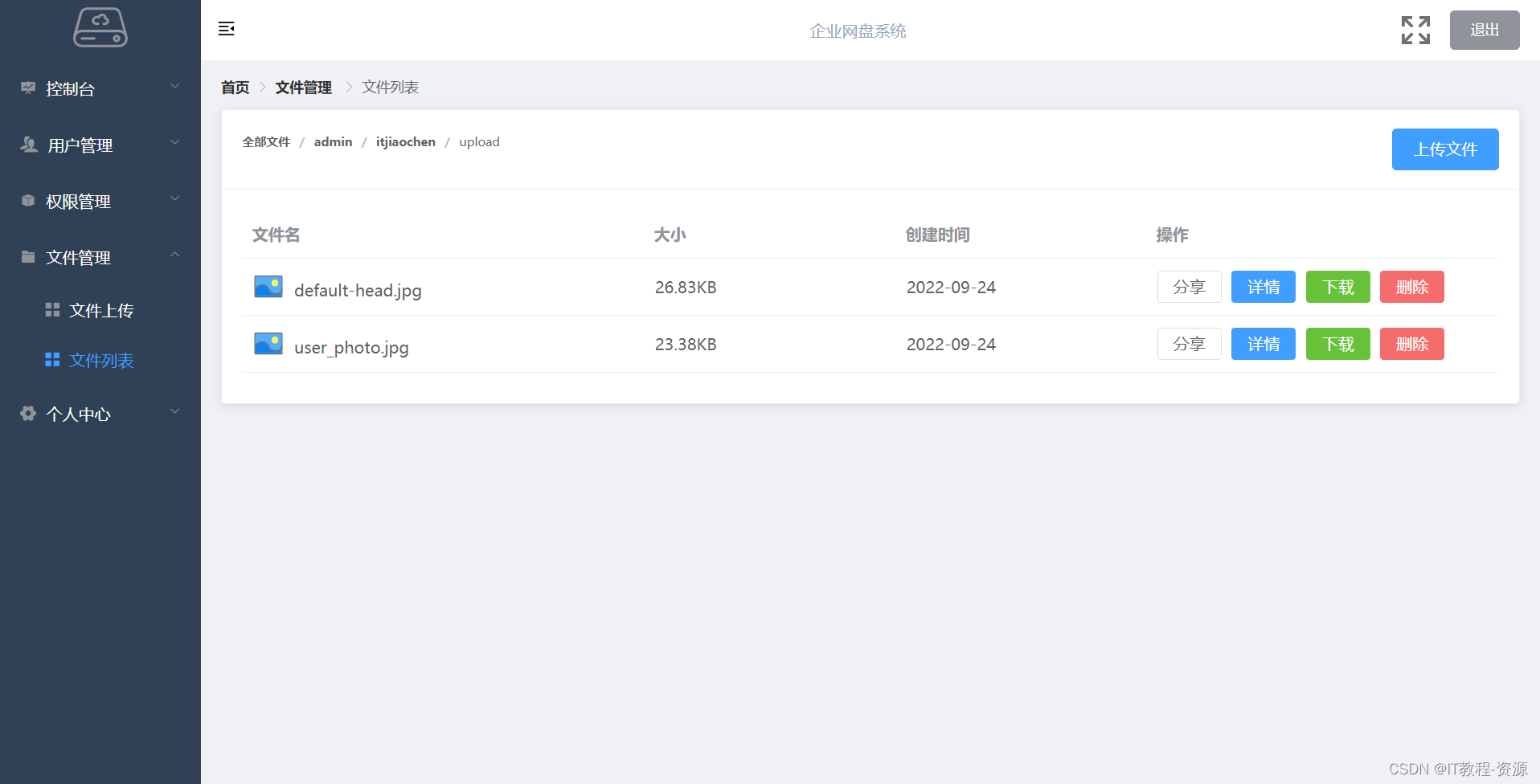Click image icon of user_photo.jpg
The height and width of the screenshot is (784, 1540).
(268, 344)
